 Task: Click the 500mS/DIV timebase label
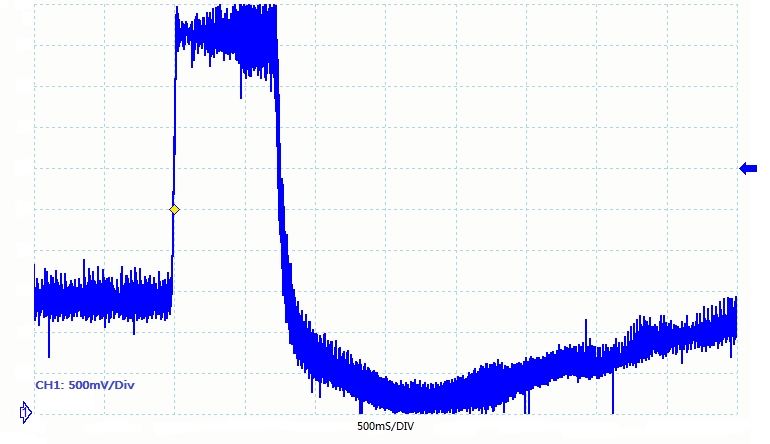click(x=385, y=427)
